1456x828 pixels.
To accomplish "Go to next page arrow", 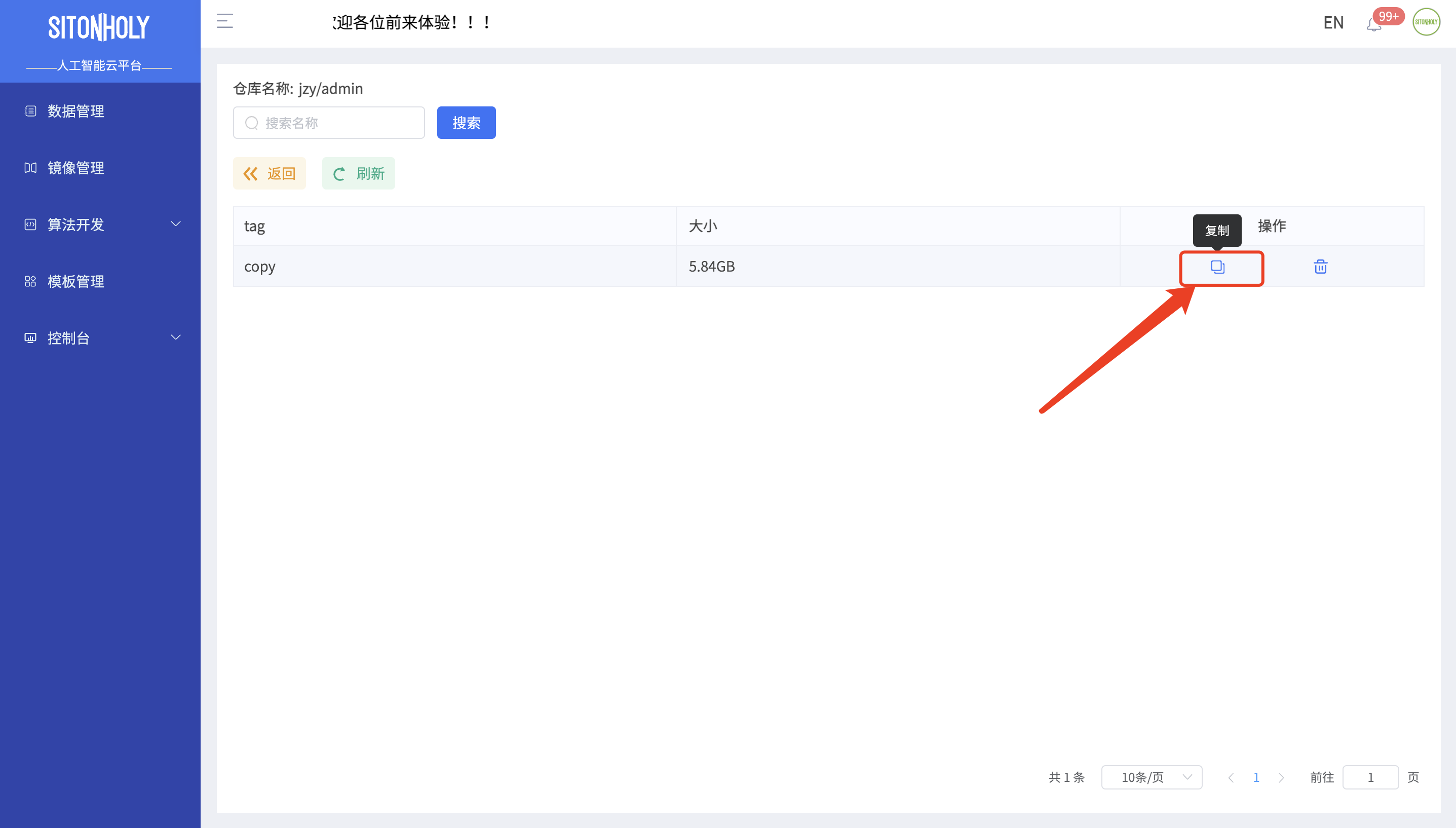I will [1281, 777].
